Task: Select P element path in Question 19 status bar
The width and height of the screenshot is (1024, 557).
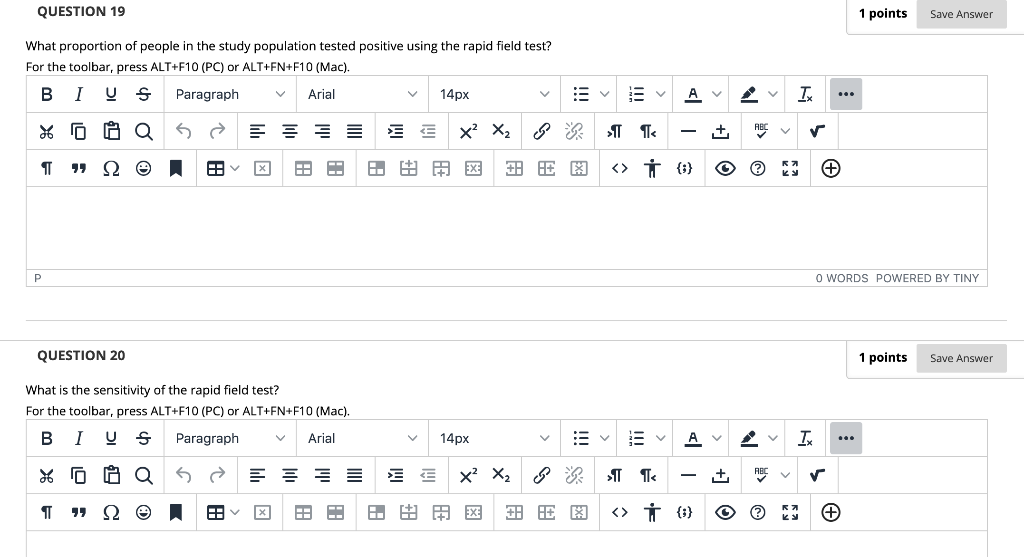Action: (x=37, y=278)
